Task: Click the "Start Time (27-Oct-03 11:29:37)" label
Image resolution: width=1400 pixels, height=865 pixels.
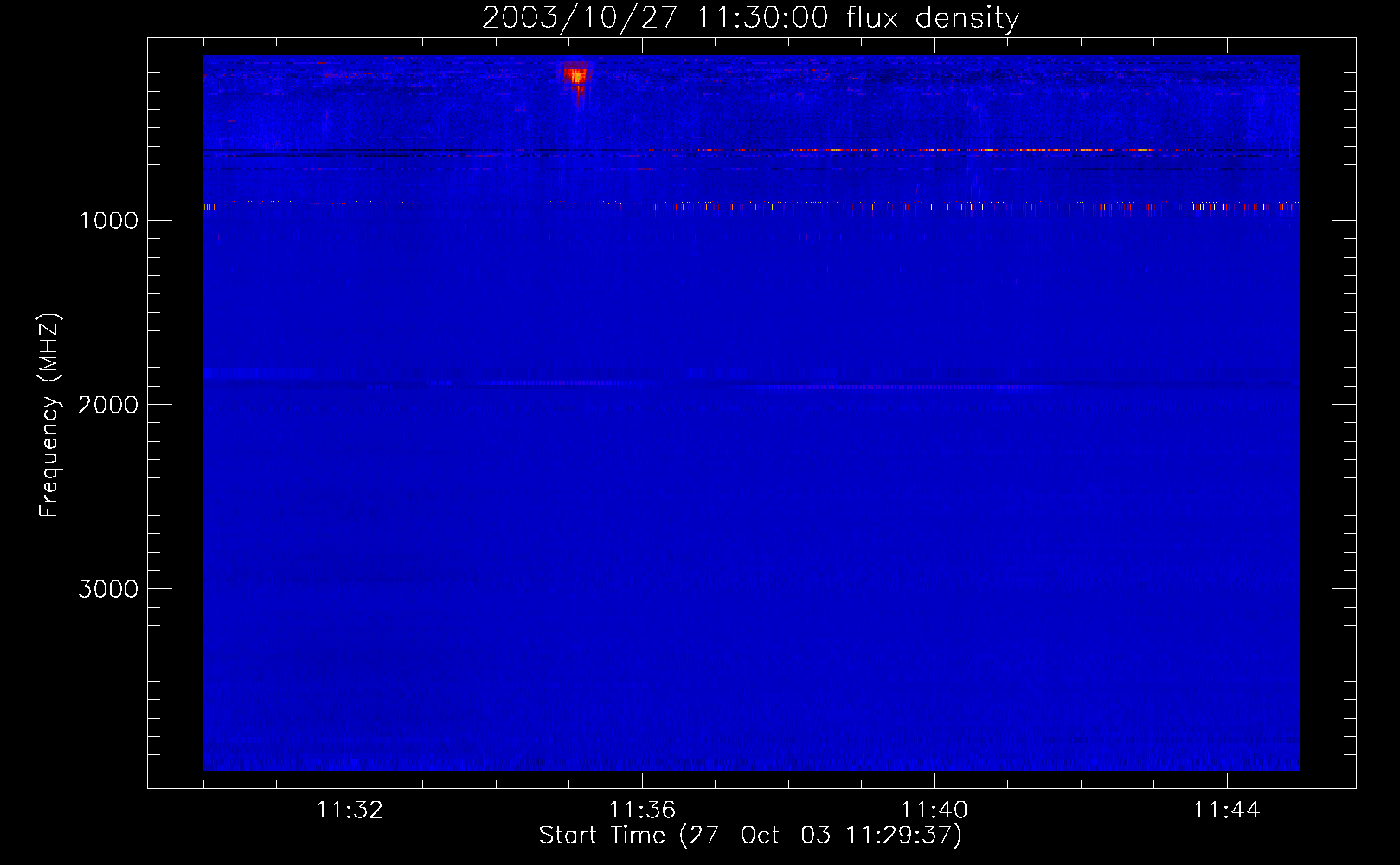Action: pyautogui.click(x=750, y=836)
